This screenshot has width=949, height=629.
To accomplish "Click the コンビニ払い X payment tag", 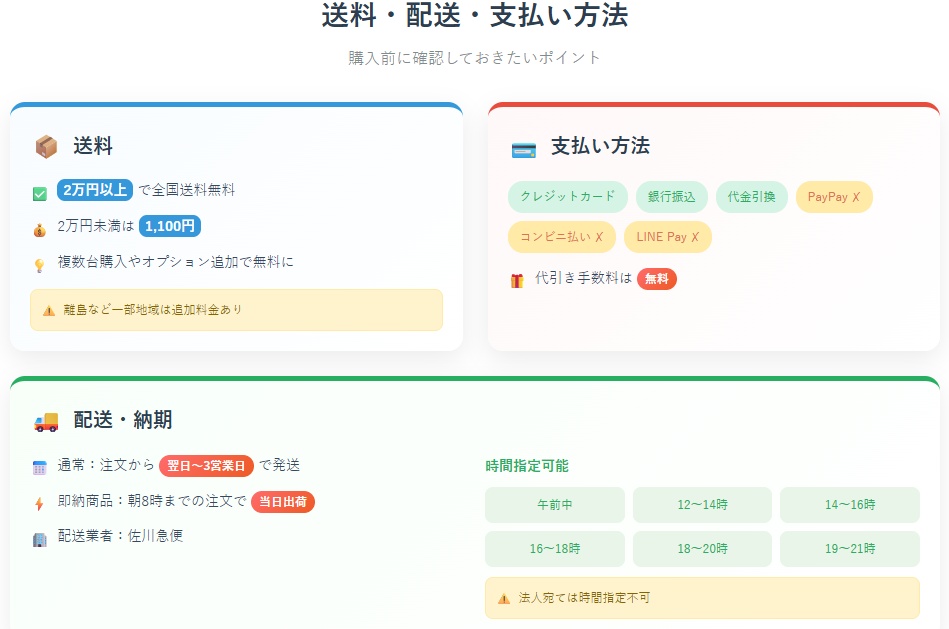I will (562, 237).
